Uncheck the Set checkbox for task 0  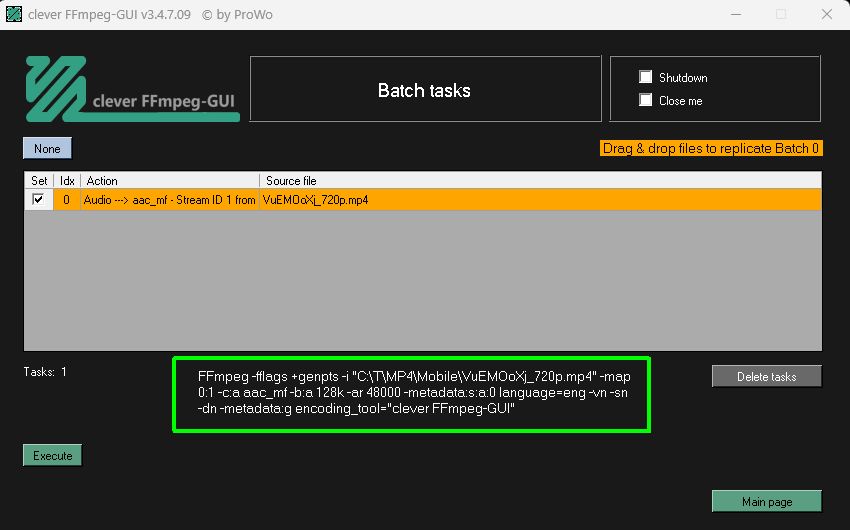(38, 199)
